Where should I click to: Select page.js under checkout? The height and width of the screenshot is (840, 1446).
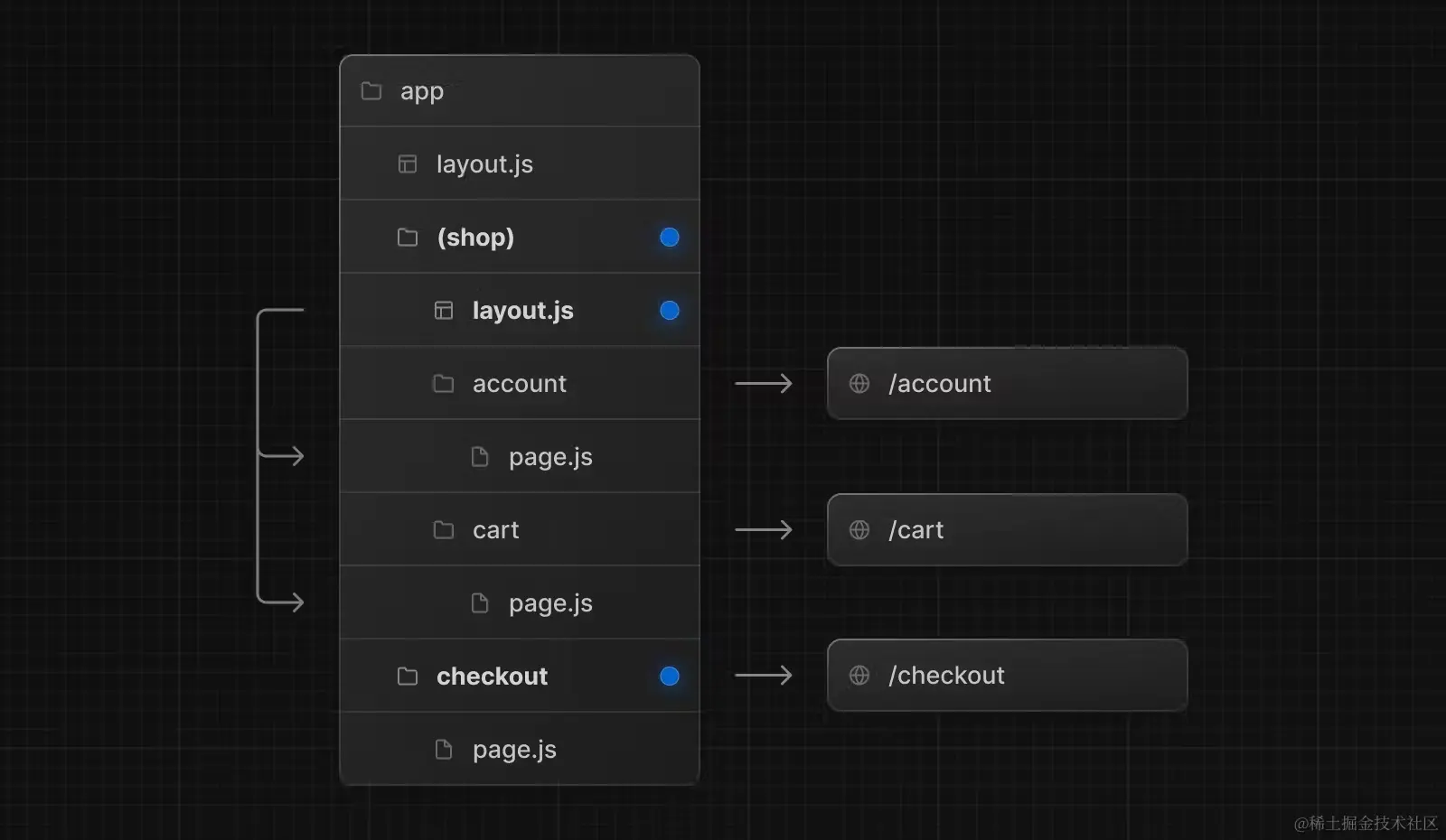(520, 749)
